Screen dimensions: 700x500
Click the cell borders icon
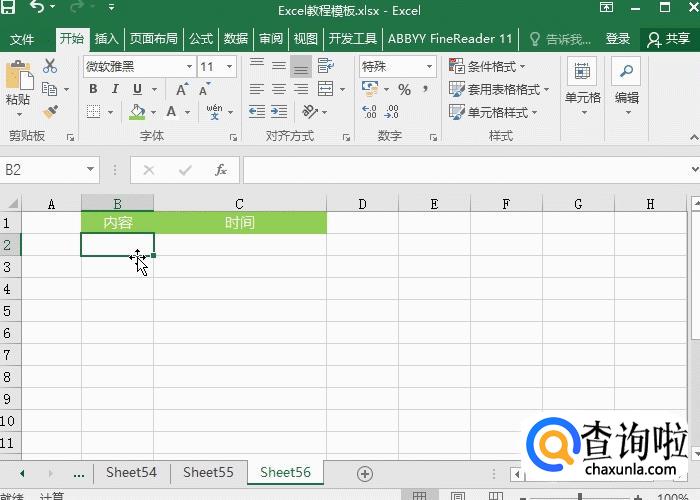click(93, 112)
